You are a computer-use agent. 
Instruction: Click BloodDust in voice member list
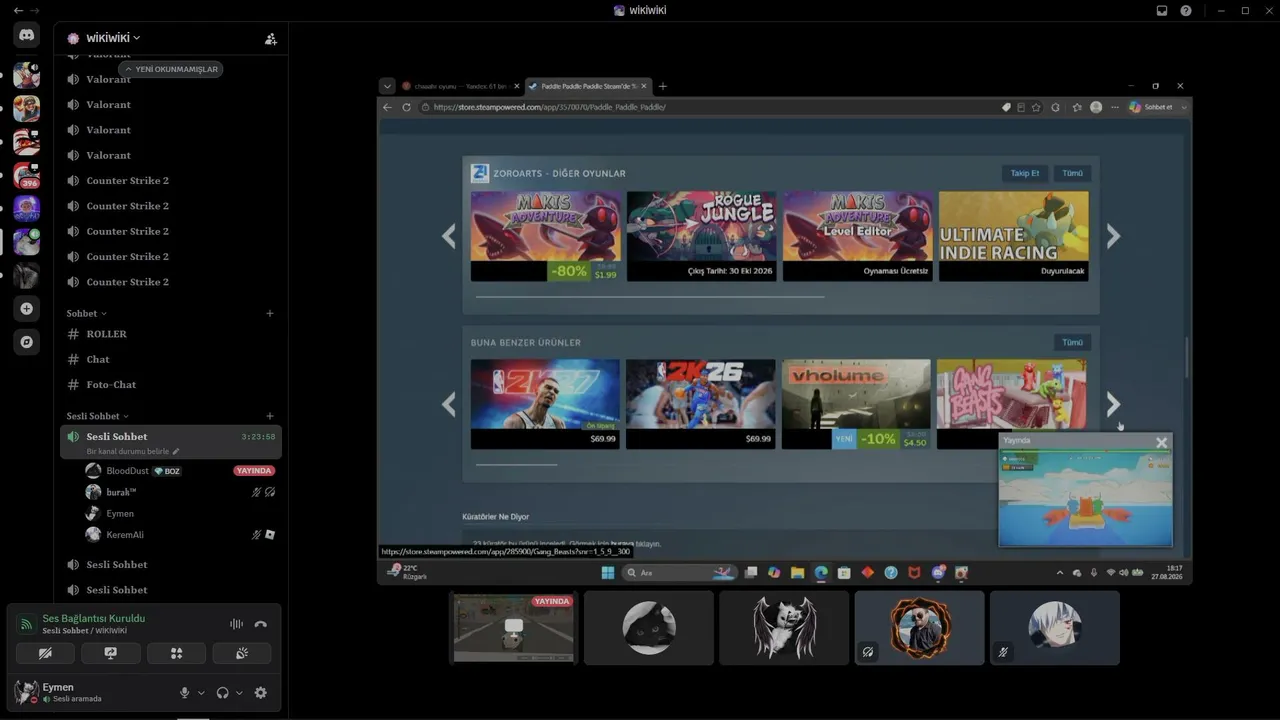[x=127, y=471]
